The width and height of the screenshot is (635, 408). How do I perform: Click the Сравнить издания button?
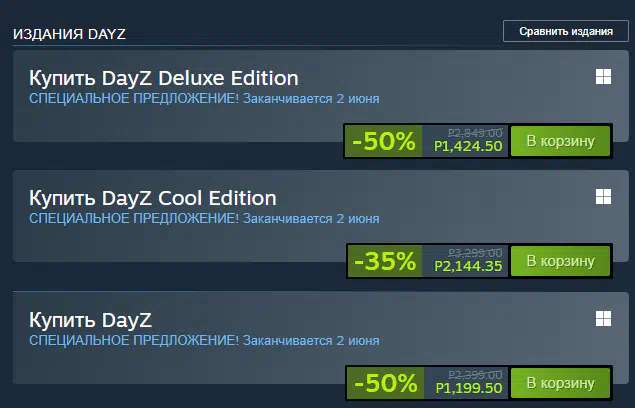click(x=566, y=31)
